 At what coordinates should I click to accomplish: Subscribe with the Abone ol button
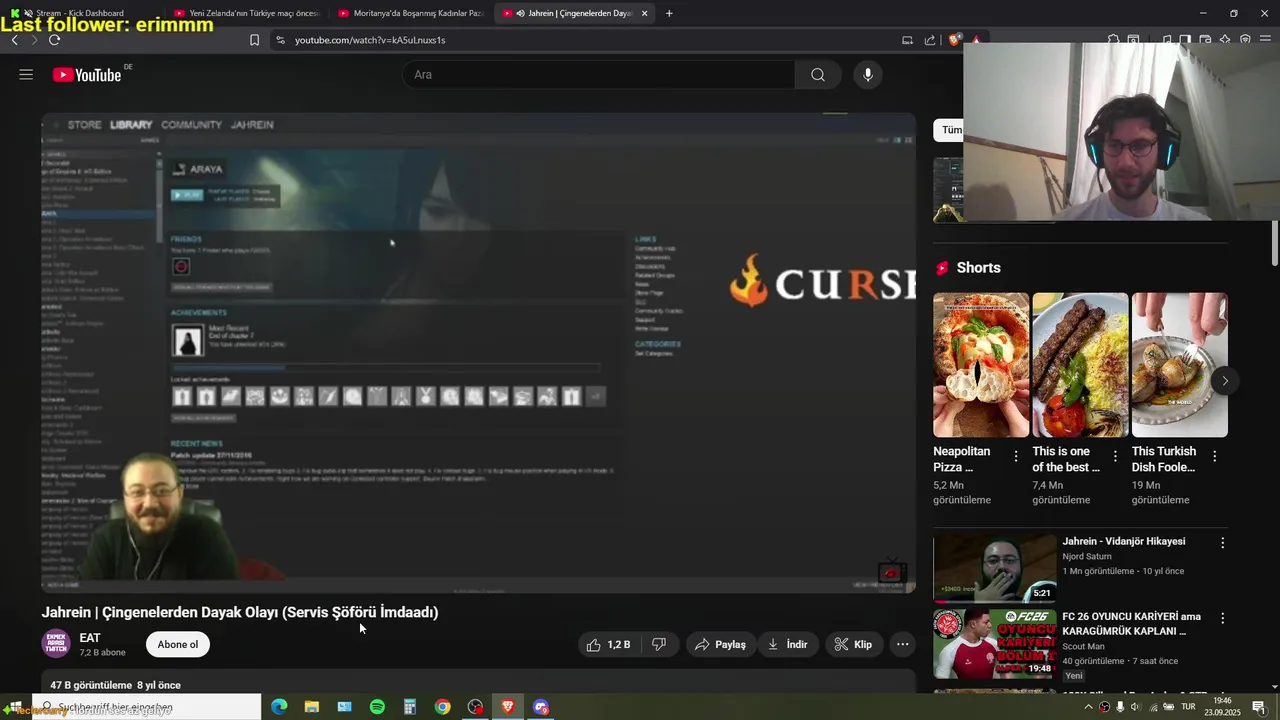coord(178,645)
